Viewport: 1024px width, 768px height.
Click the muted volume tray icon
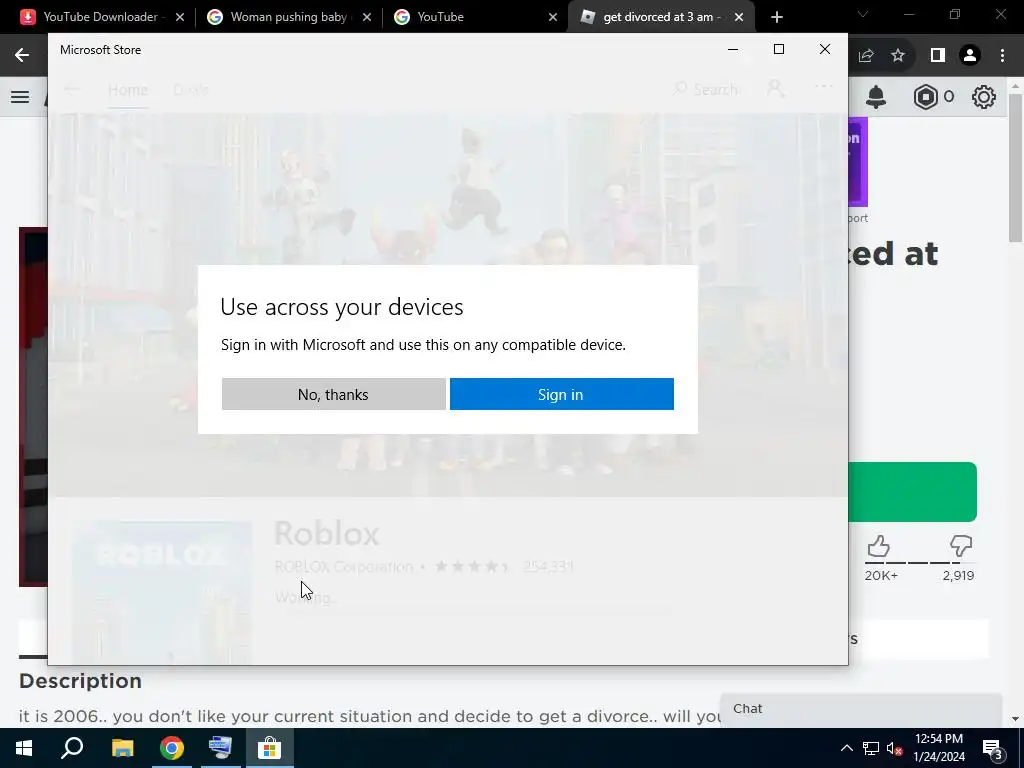894,748
